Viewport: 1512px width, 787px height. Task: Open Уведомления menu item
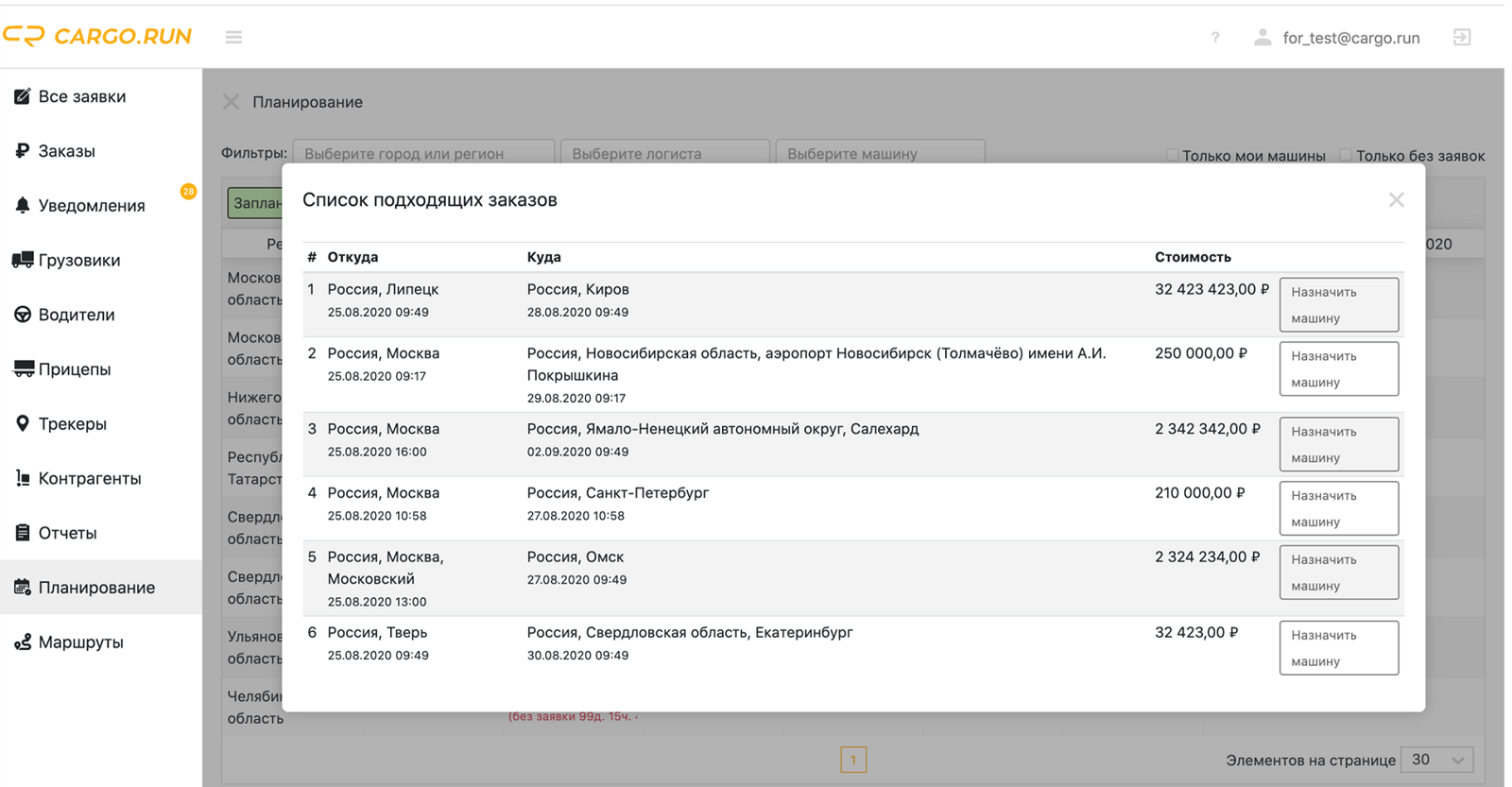pyautogui.click(x=92, y=205)
